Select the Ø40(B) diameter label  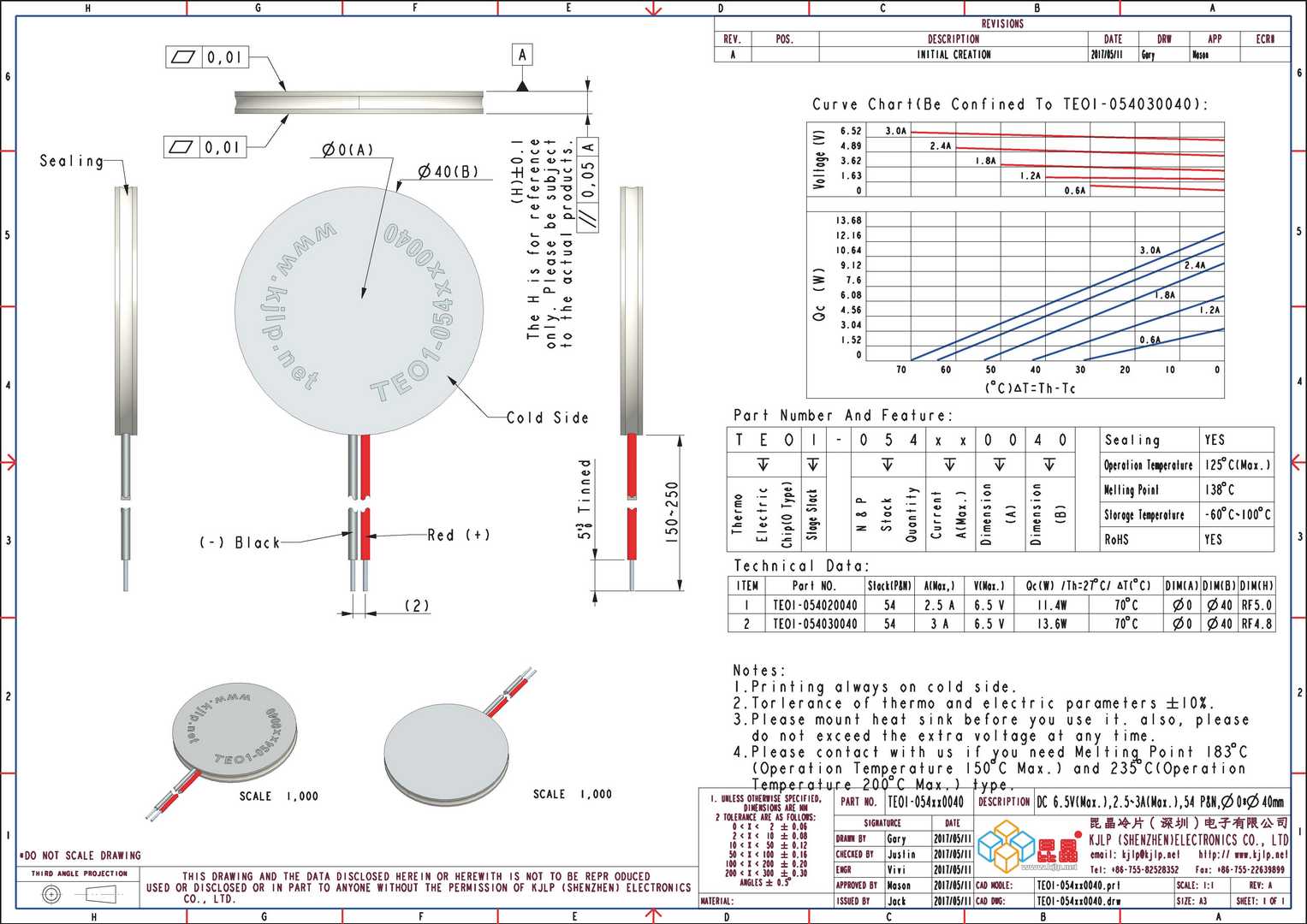coord(448,172)
